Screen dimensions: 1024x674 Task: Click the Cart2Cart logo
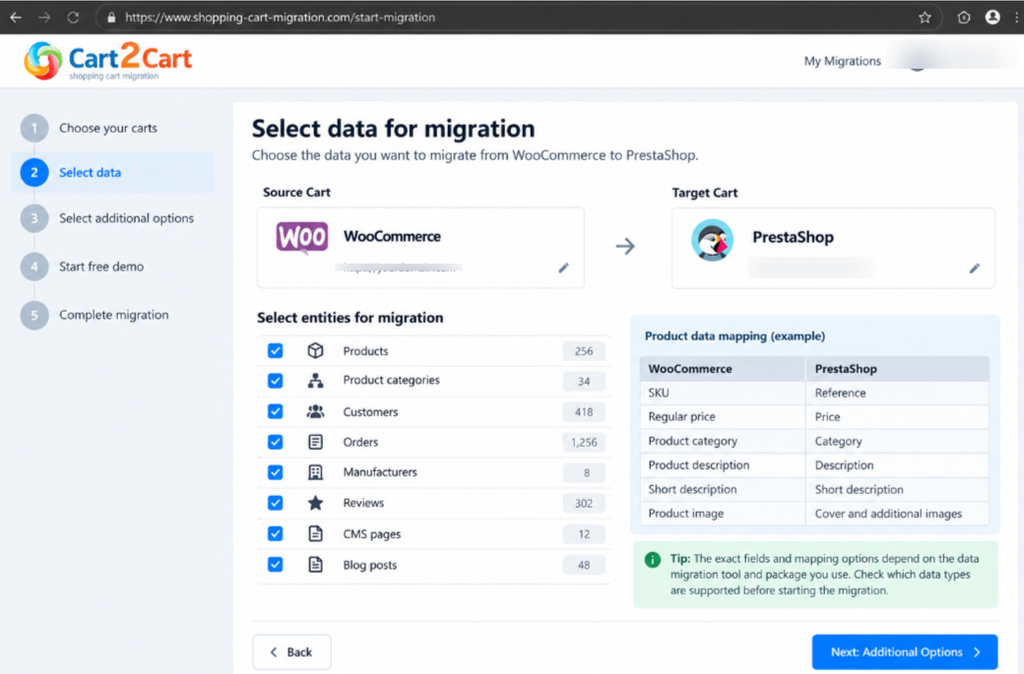click(108, 61)
